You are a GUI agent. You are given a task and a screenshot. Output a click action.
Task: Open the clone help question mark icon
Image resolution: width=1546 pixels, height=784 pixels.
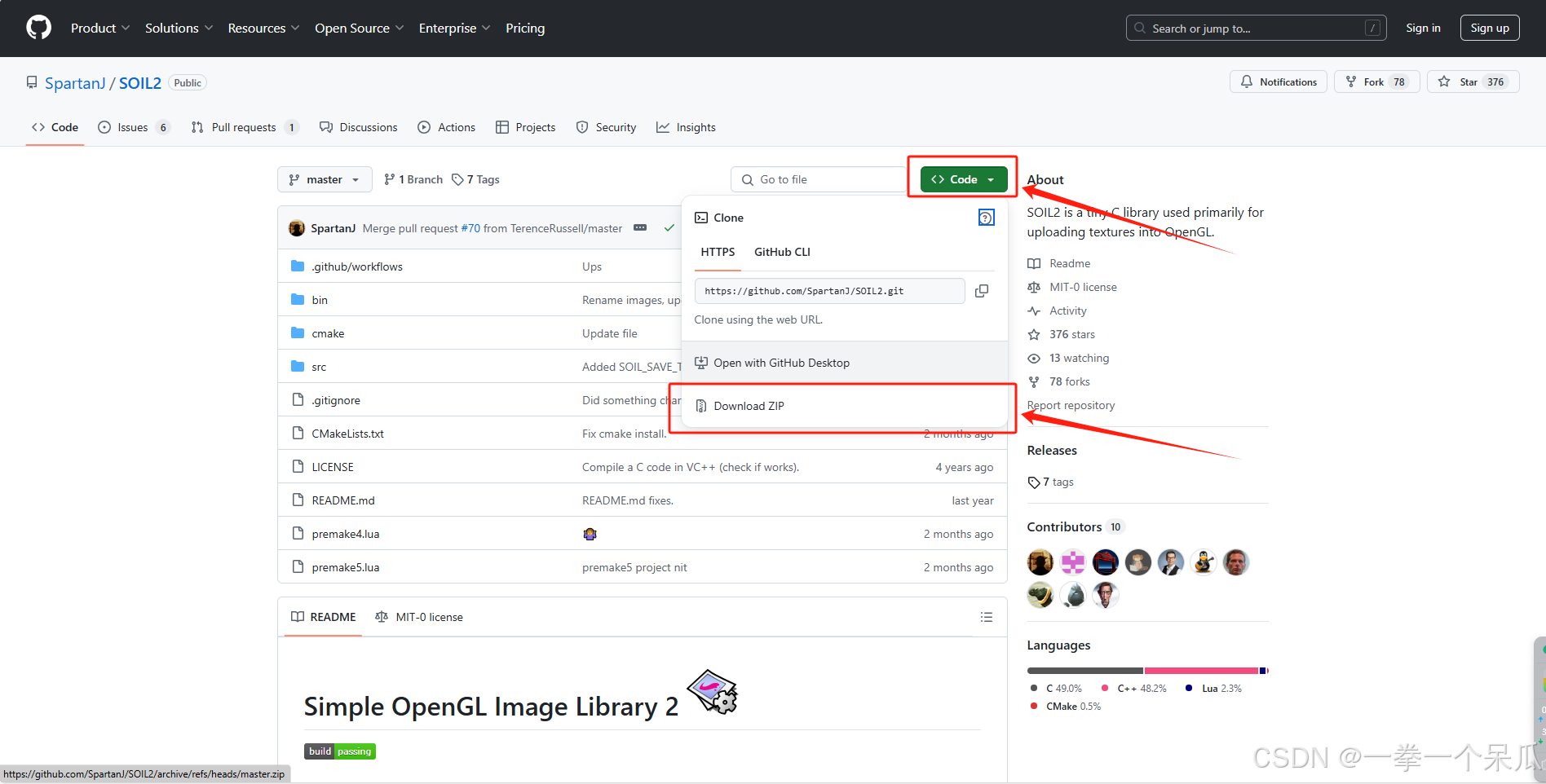point(986,218)
